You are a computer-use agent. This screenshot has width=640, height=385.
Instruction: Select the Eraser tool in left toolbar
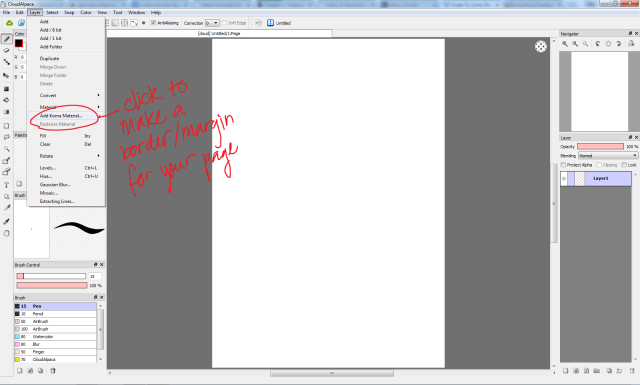point(7,51)
